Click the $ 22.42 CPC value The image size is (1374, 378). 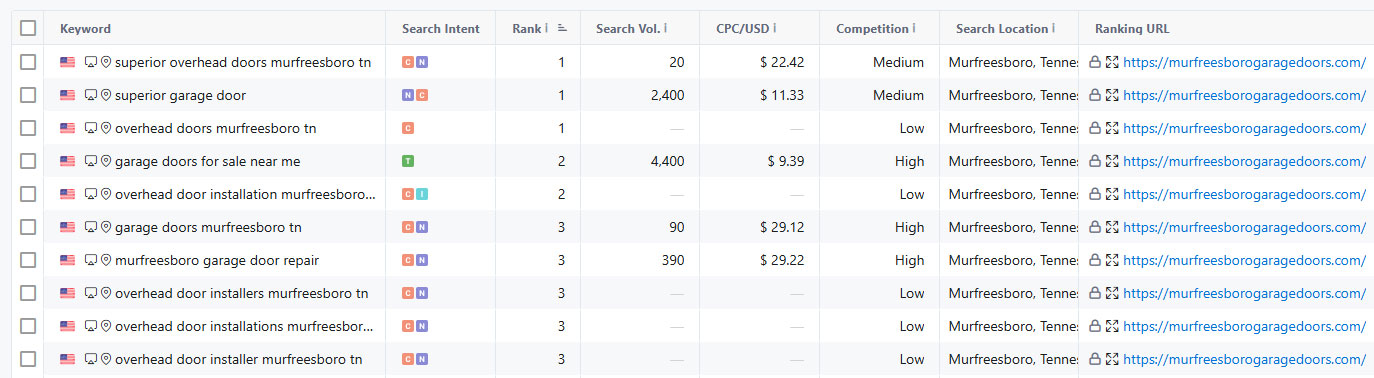click(x=781, y=62)
